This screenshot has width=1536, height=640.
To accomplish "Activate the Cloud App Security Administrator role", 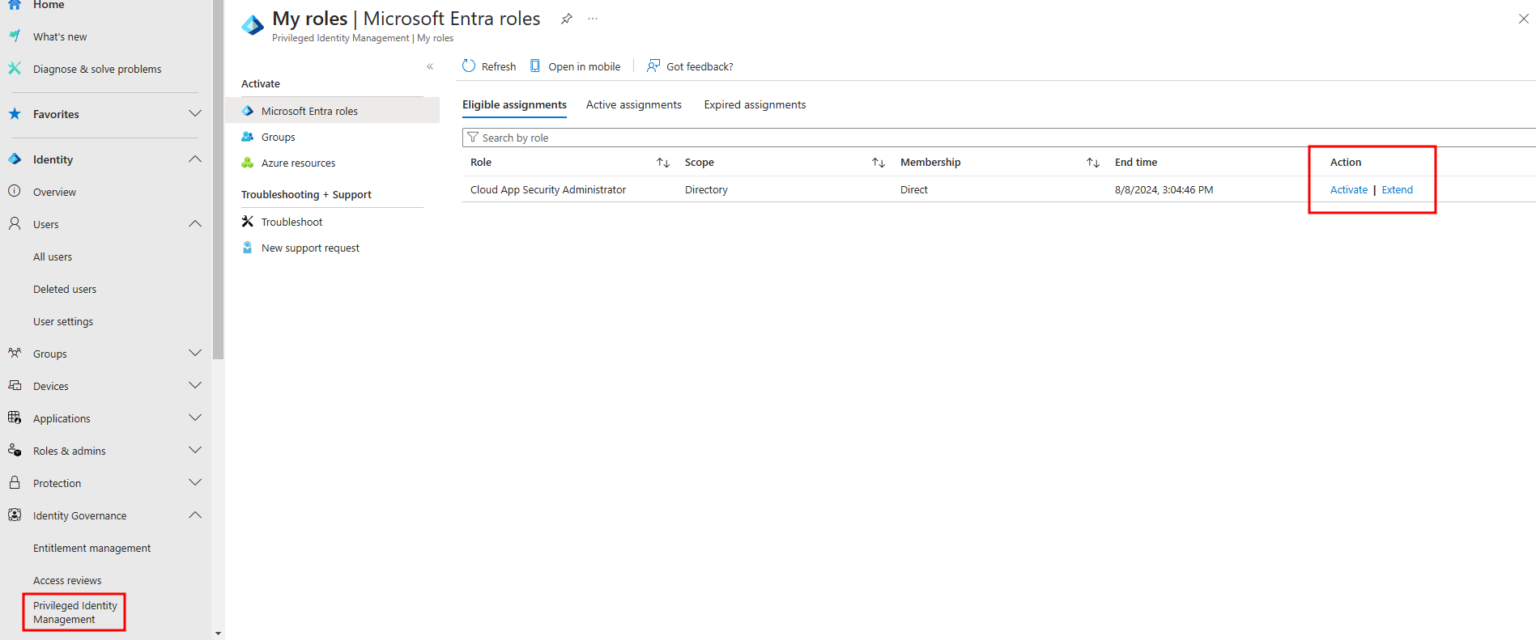I will [x=1348, y=189].
